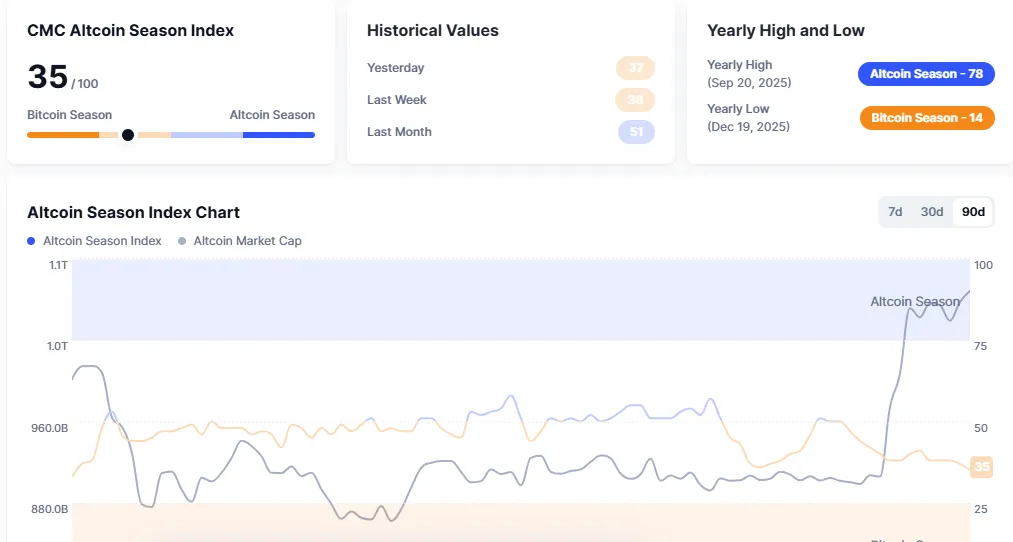Click the Last Month value badge 51

click(x=636, y=132)
